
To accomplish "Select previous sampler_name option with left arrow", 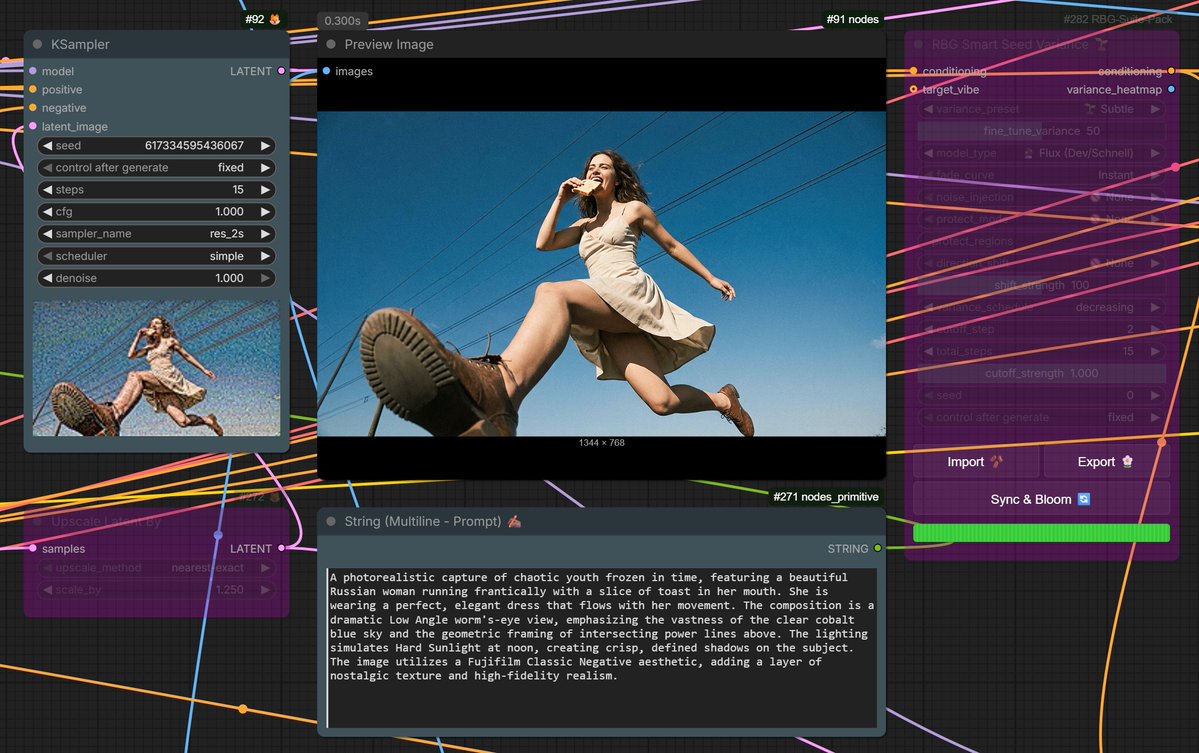I will 47,234.
